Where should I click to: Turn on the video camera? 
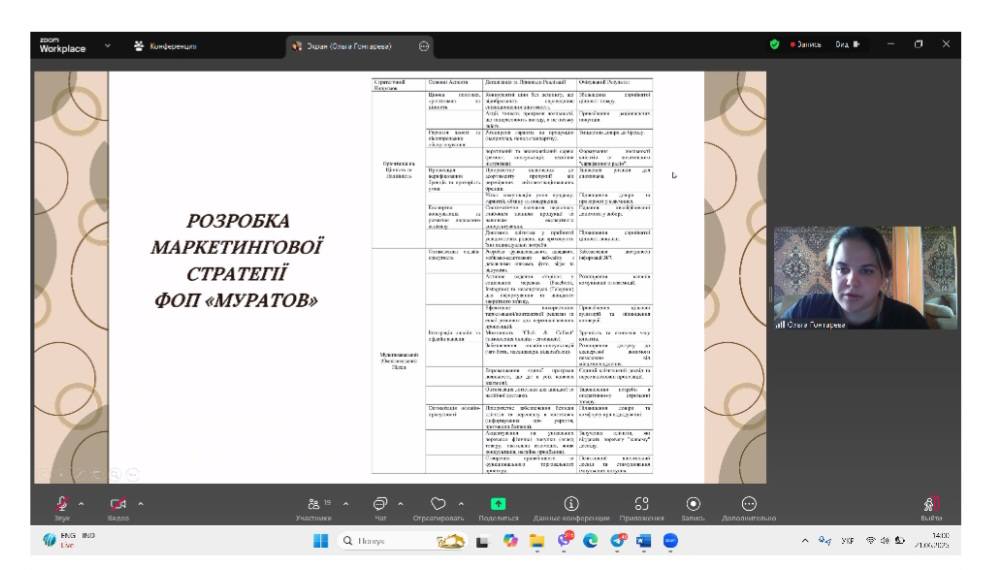pyautogui.click(x=118, y=503)
